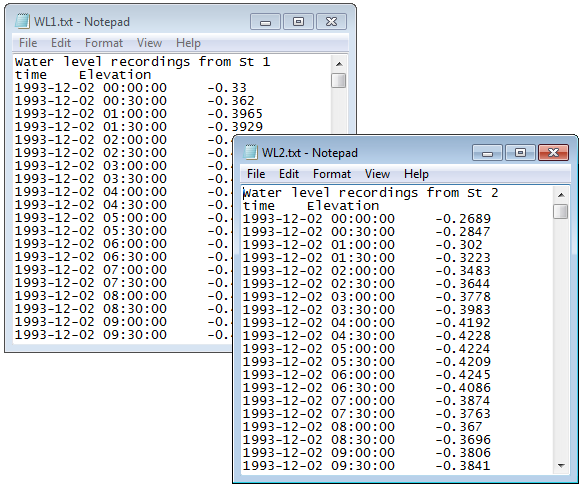Maximize the WL1.txt Notepad window
Image resolution: width=582 pixels, height=486 pixels.
298,22
